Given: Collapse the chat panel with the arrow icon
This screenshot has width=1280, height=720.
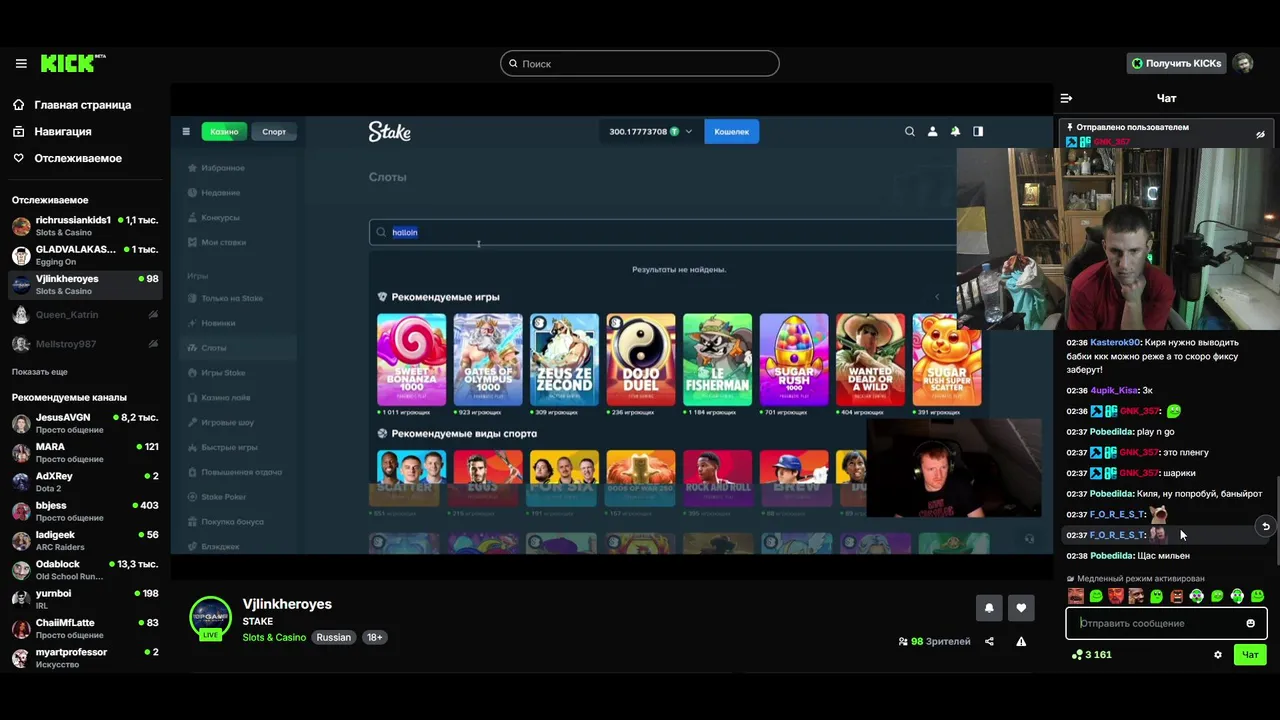Looking at the screenshot, I should [x=1066, y=98].
